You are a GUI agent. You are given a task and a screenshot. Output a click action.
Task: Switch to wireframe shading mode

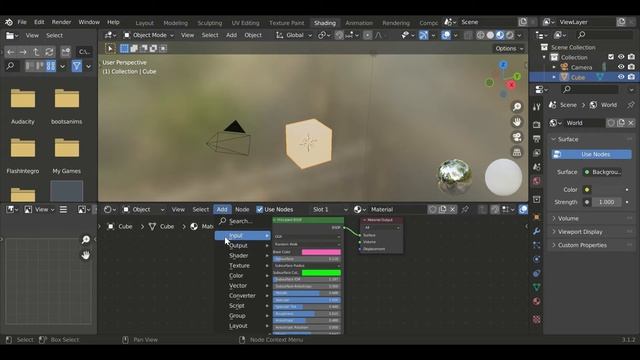(480, 36)
